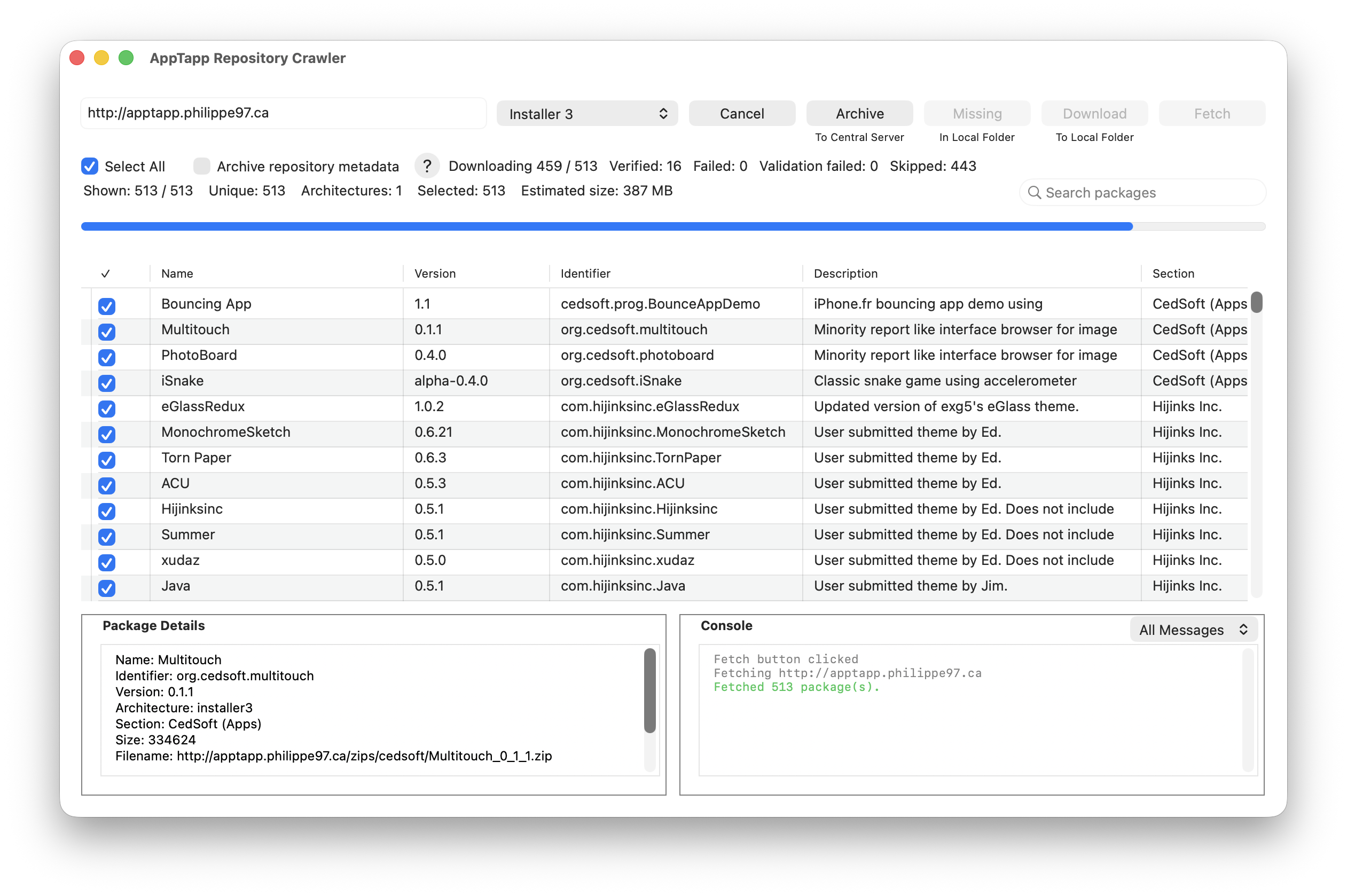Click the 'Downloading 459 / 513' status text
1347x896 pixels.
pyautogui.click(x=523, y=166)
